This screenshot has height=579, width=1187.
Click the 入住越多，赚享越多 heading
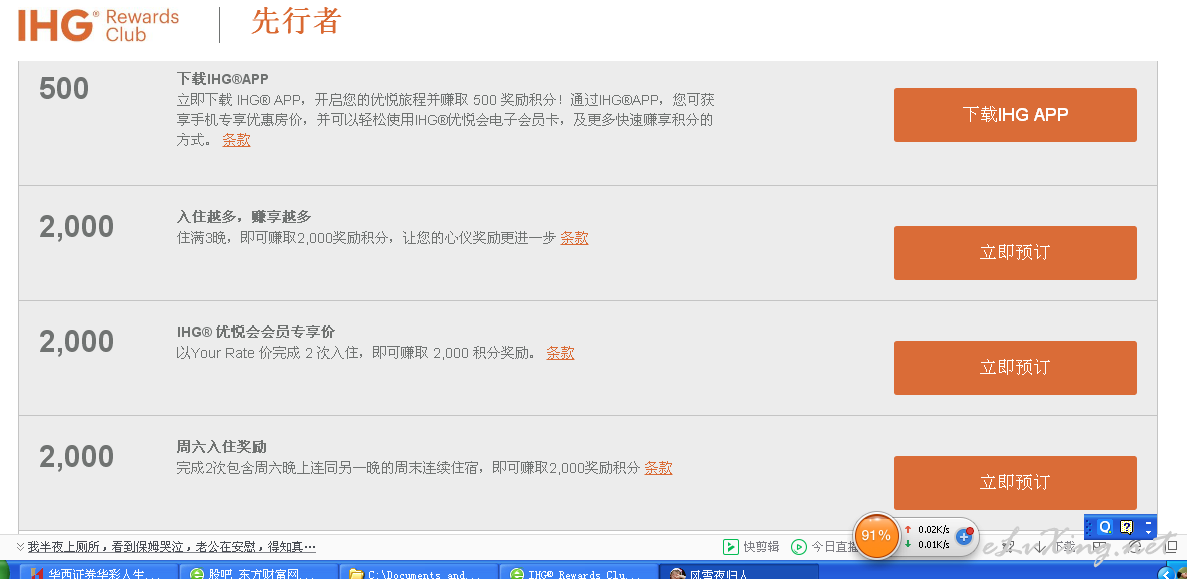point(244,217)
